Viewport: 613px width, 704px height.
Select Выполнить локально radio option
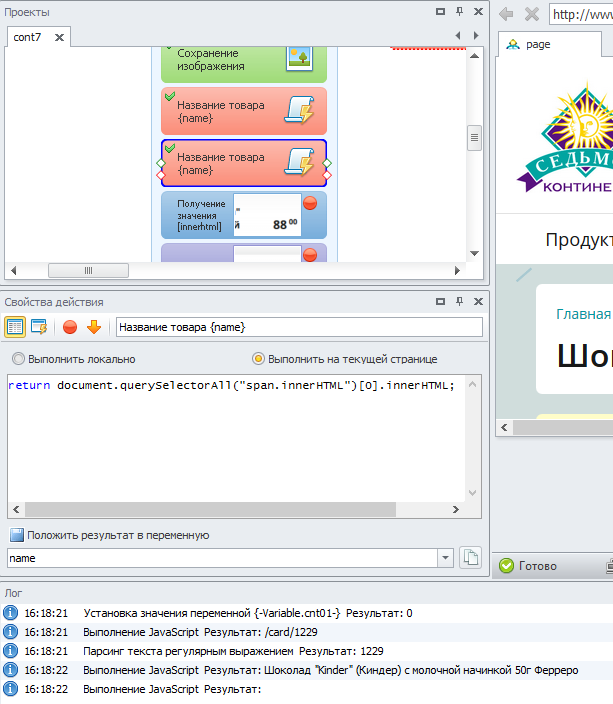pyautogui.click(x=74, y=359)
